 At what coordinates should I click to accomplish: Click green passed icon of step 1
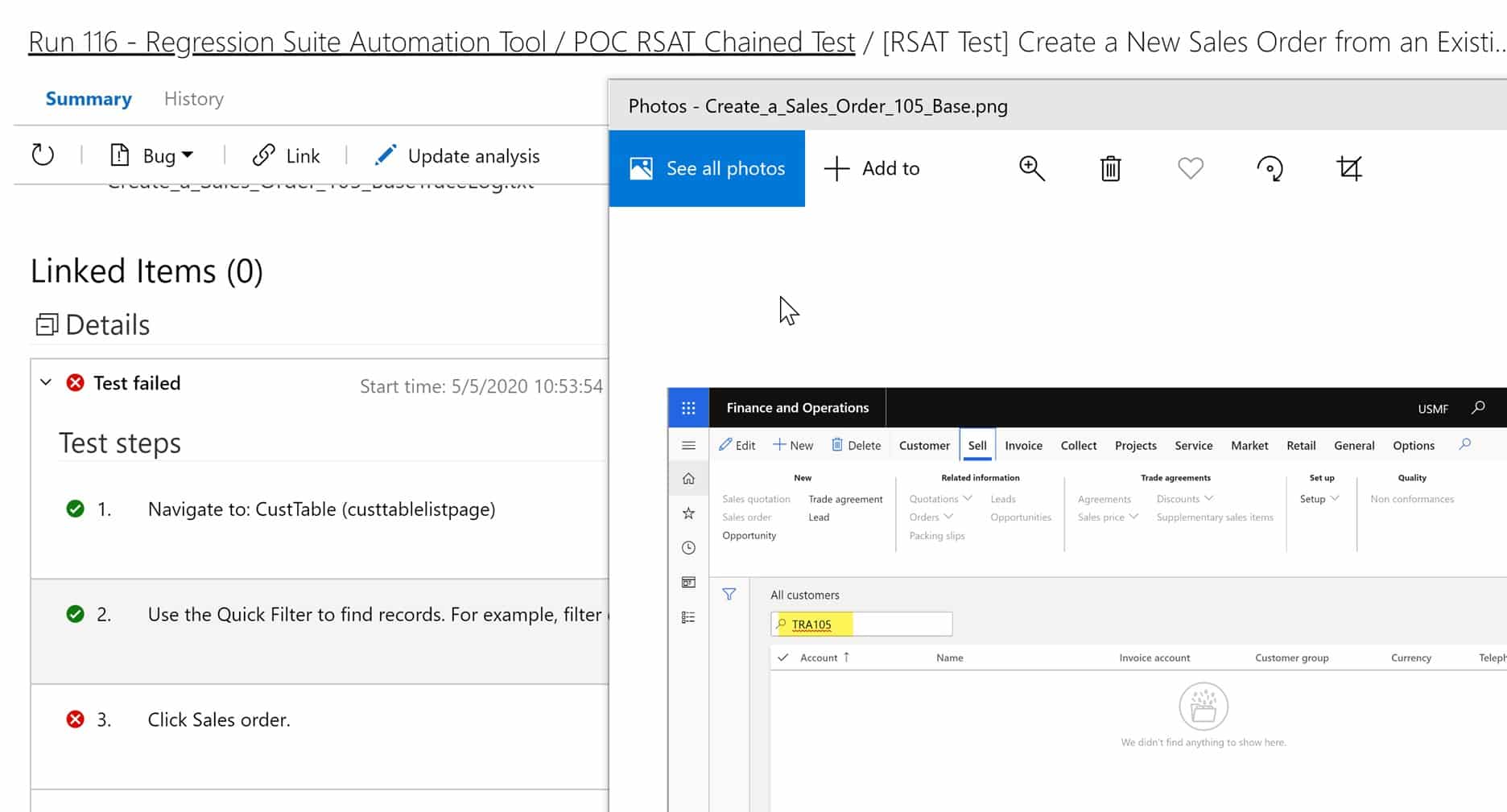coord(75,509)
